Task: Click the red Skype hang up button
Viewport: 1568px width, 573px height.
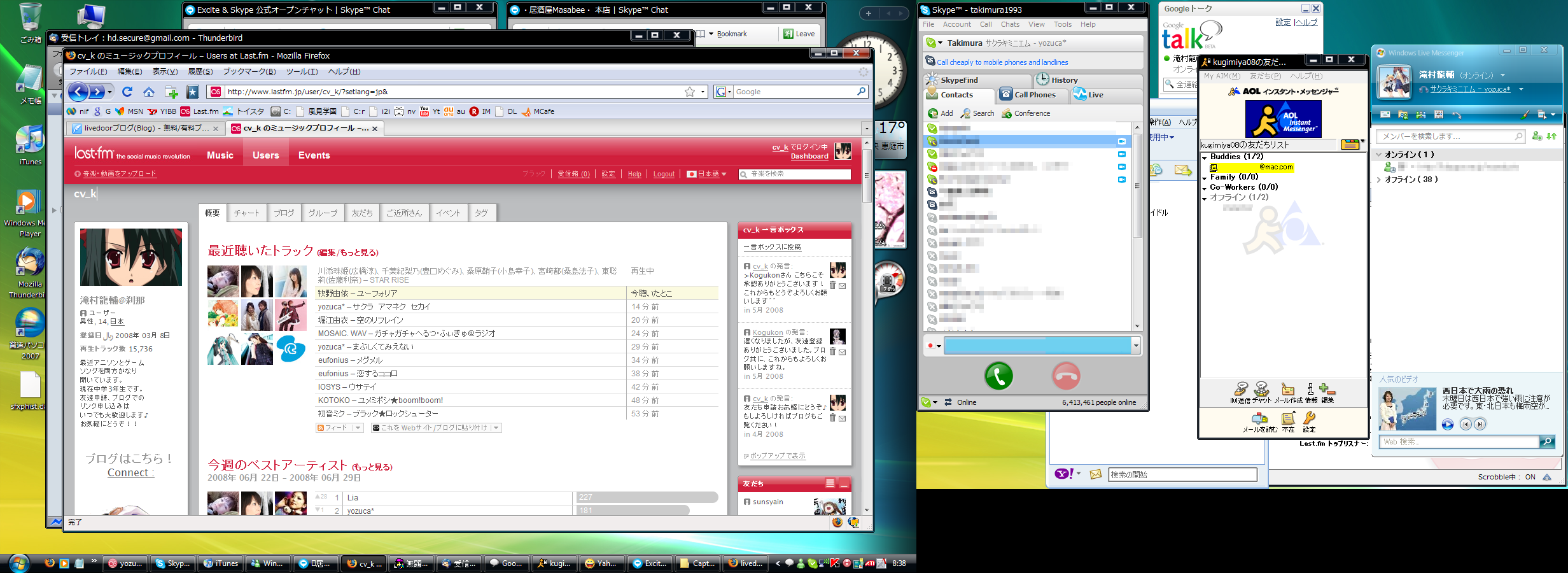Action: [1066, 376]
